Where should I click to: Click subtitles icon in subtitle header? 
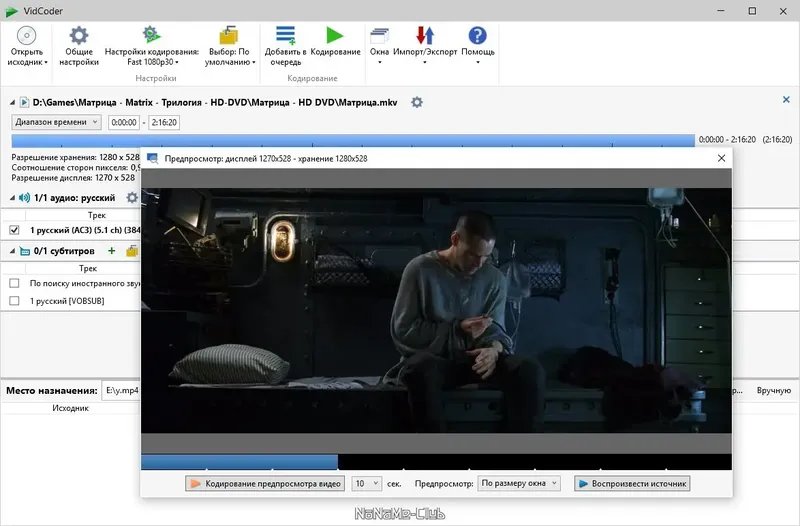[24, 251]
